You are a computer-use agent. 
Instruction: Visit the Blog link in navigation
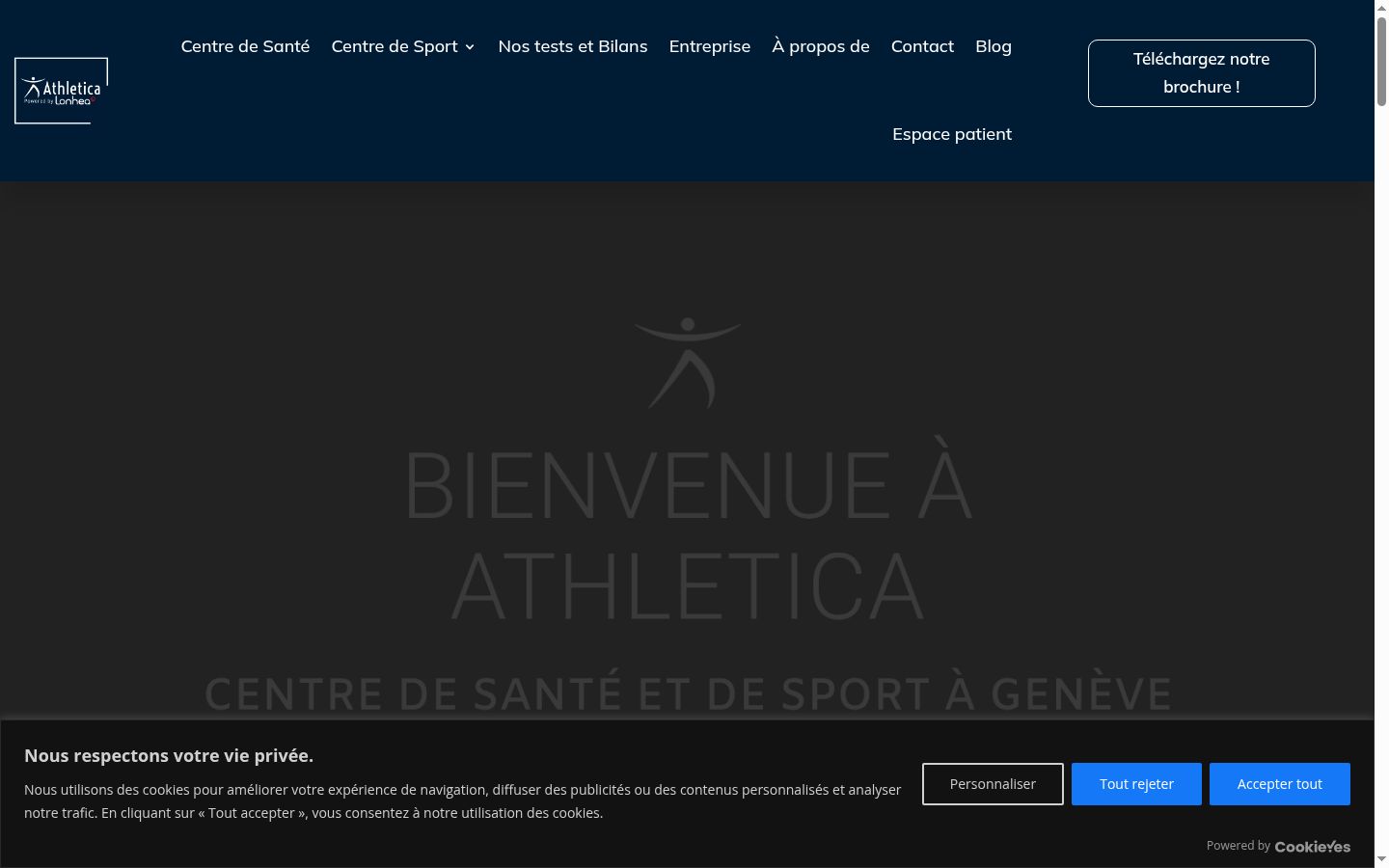tap(994, 46)
